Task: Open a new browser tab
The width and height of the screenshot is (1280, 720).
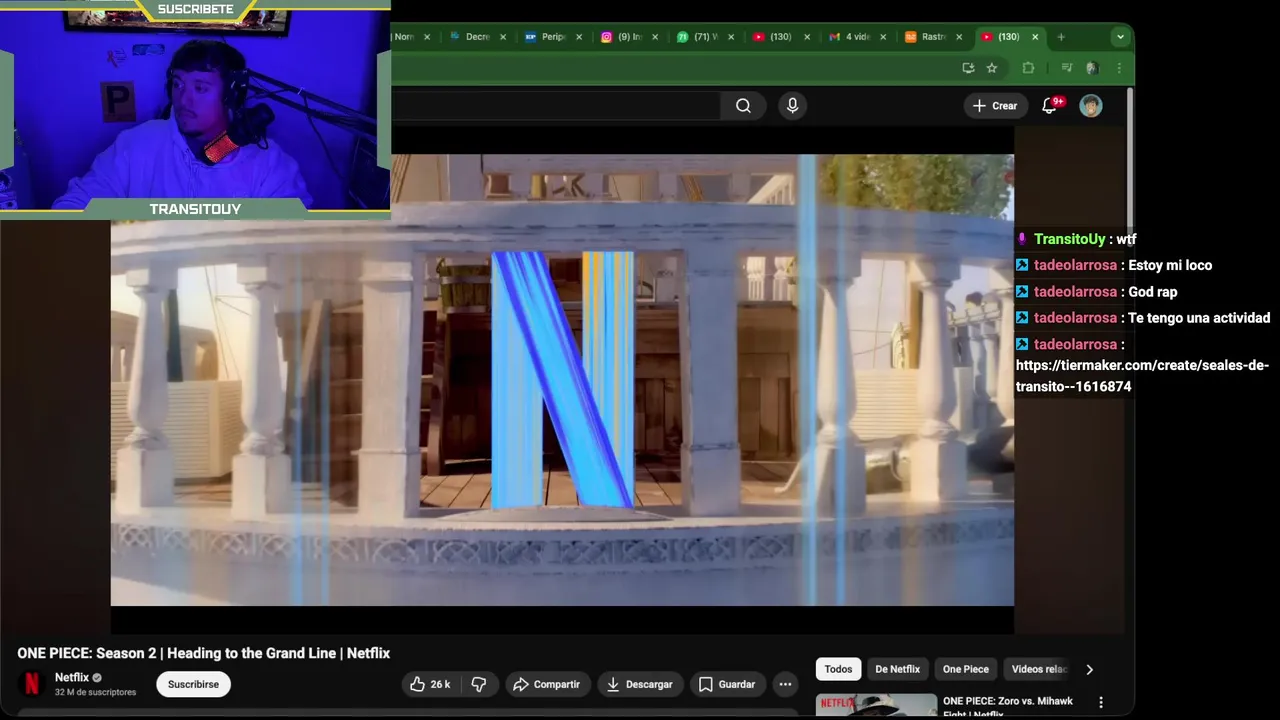Action: tap(1061, 37)
